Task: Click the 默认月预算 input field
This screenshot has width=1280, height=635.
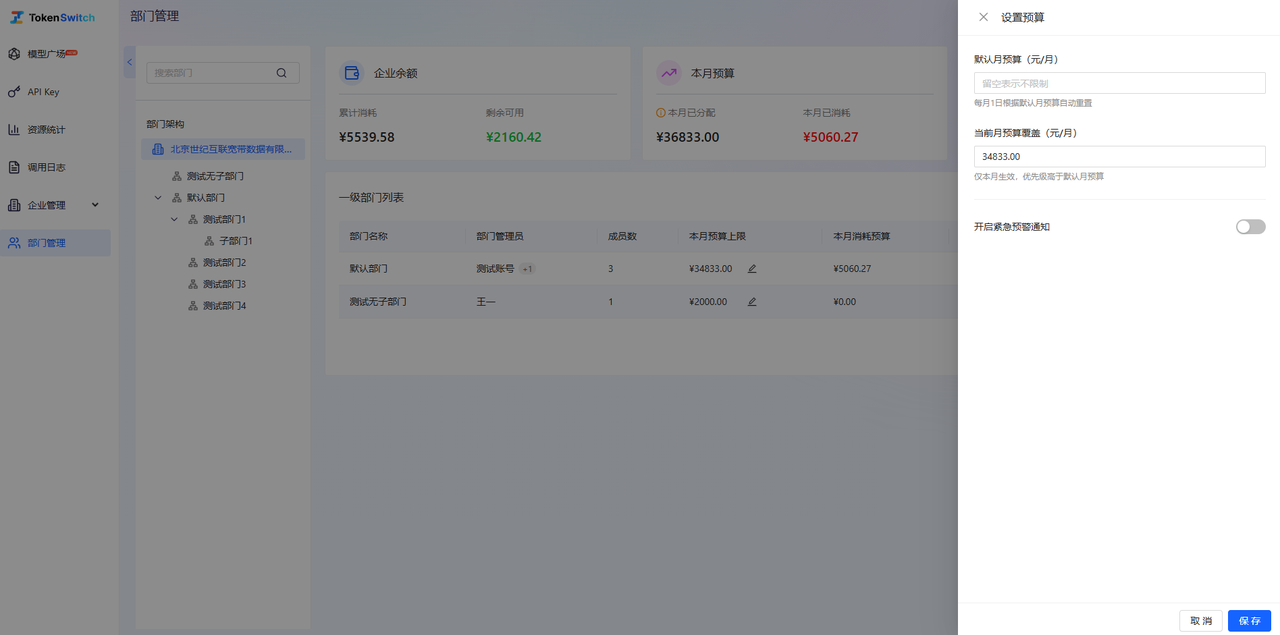Action: pyautogui.click(x=1120, y=84)
